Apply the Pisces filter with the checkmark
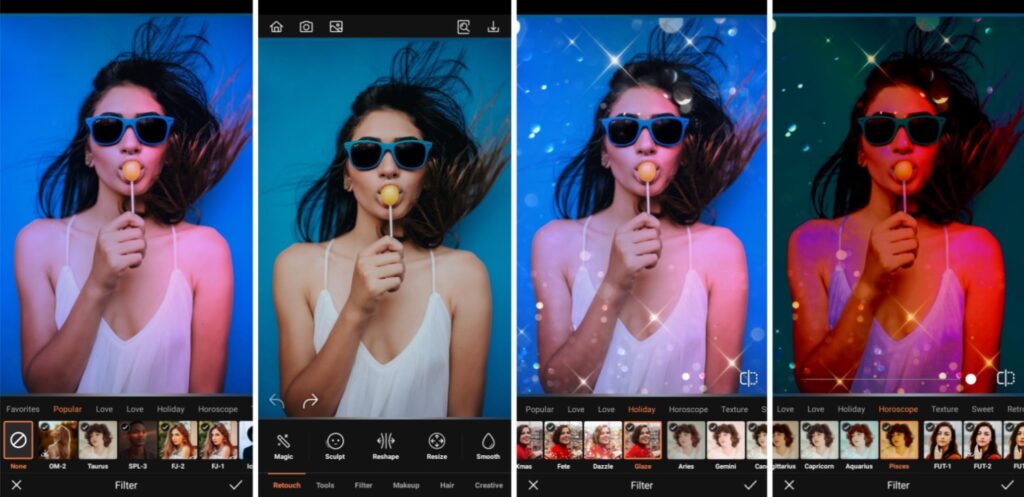1024x497 pixels. 1008,485
